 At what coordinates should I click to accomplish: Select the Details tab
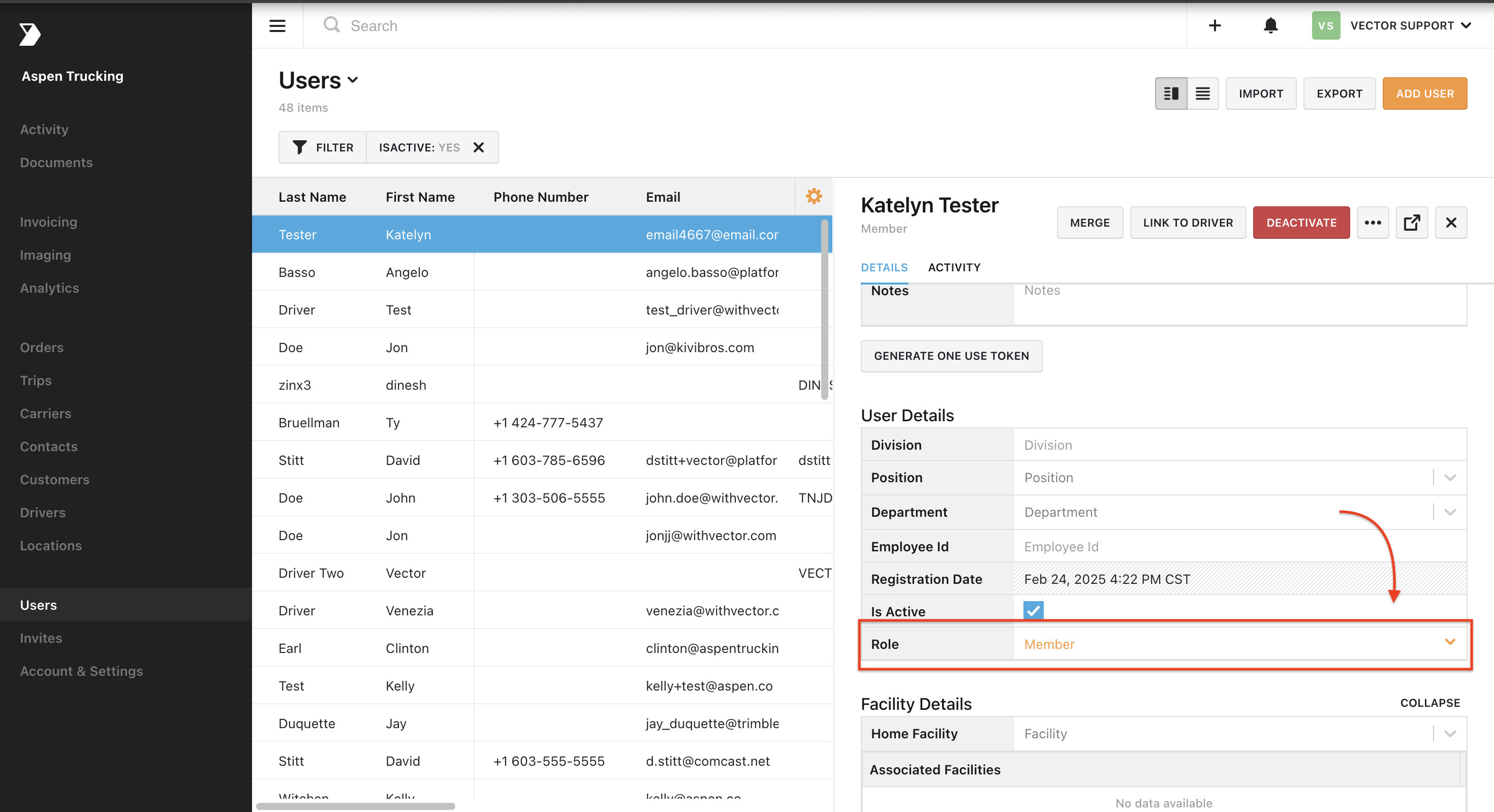pyautogui.click(x=884, y=267)
